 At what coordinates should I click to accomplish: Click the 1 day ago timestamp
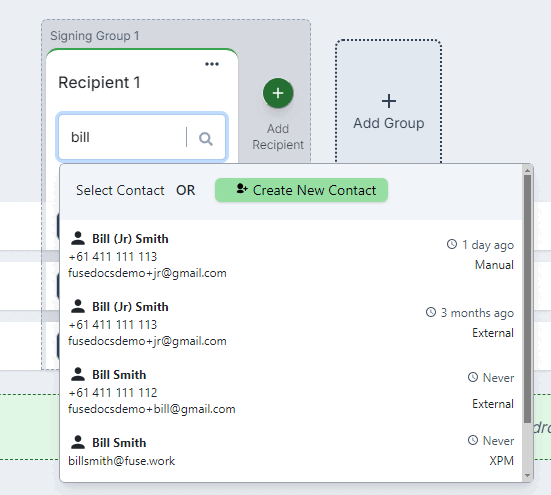click(x=488, y=245)
